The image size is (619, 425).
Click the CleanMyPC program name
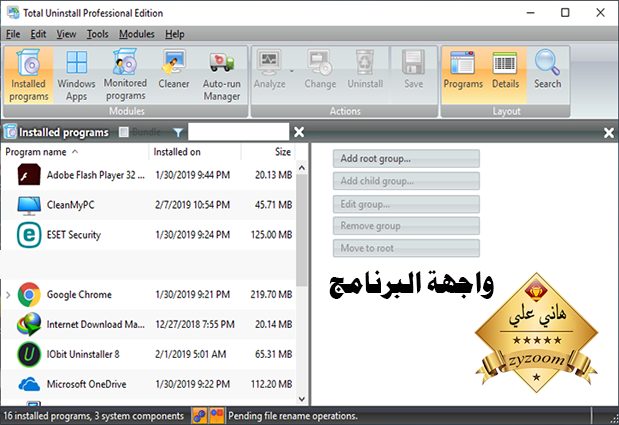coord(71,205)
